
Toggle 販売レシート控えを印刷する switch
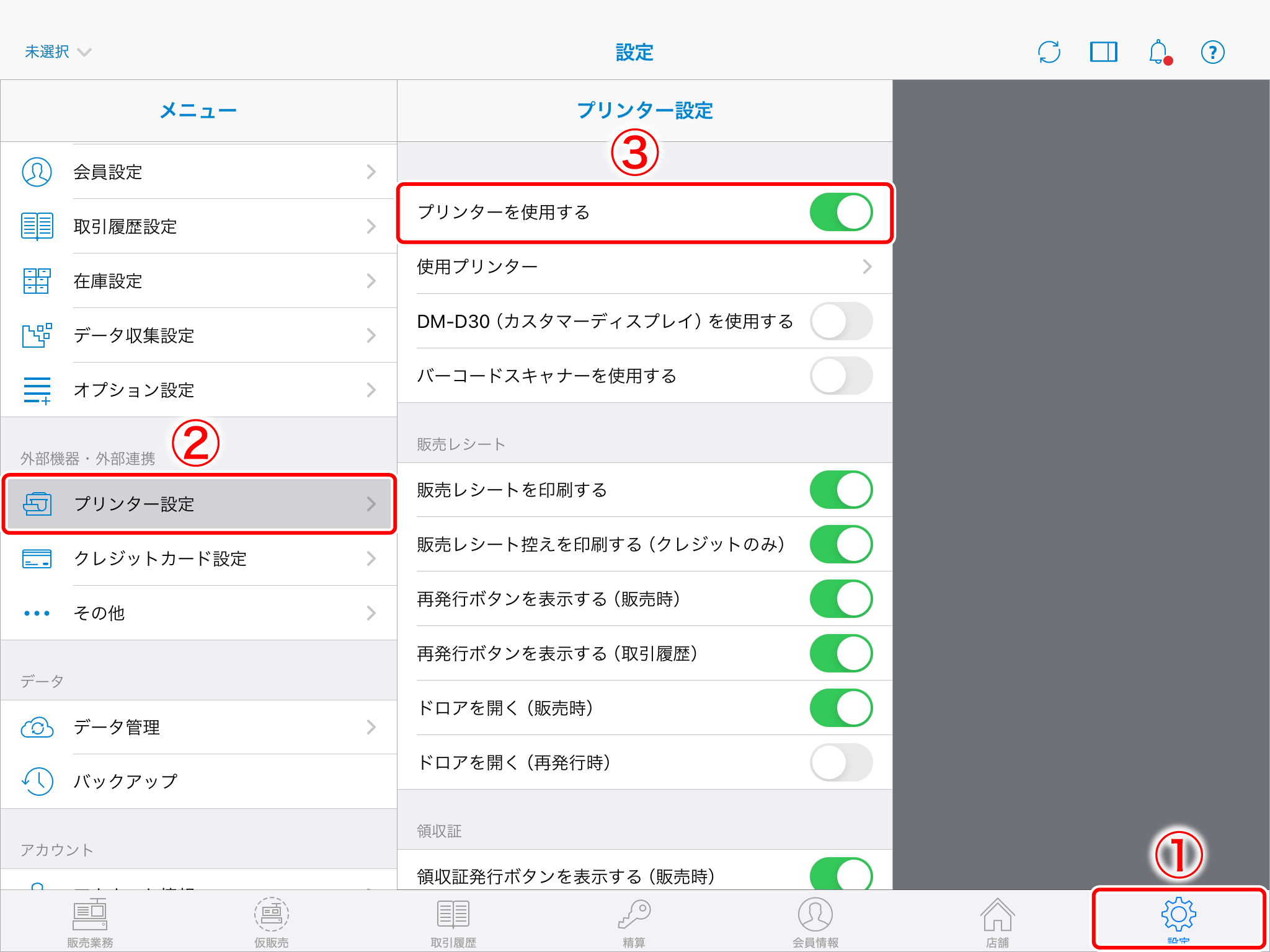pyautogui.click(x=841, y=544)
